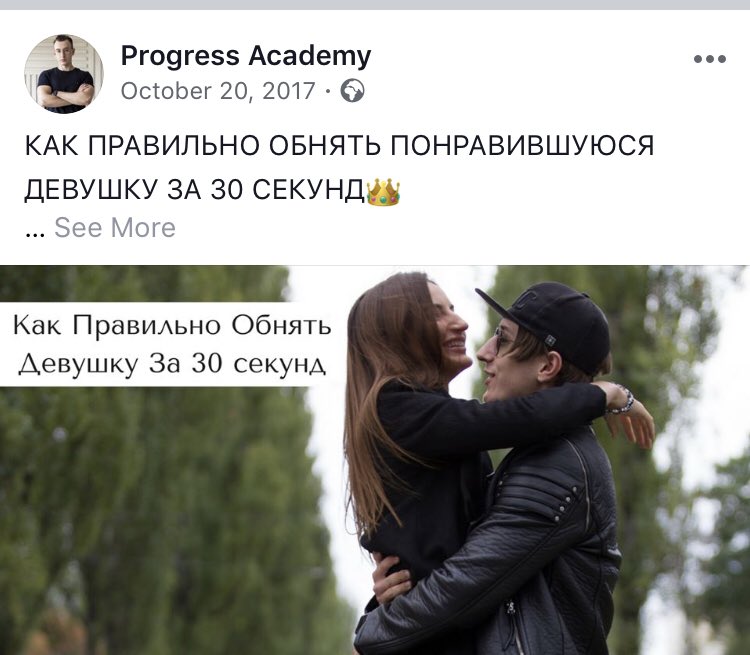The width and height of the screenshot is (750, 655).
Task: Open the October 20, 2017 timestamp link
Action: pos(218,91)
